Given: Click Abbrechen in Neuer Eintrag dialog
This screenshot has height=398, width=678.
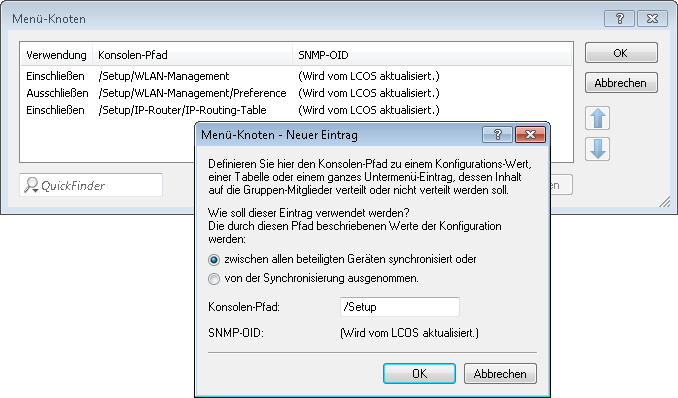Looking at the screenshot, I should click(500, 373).
